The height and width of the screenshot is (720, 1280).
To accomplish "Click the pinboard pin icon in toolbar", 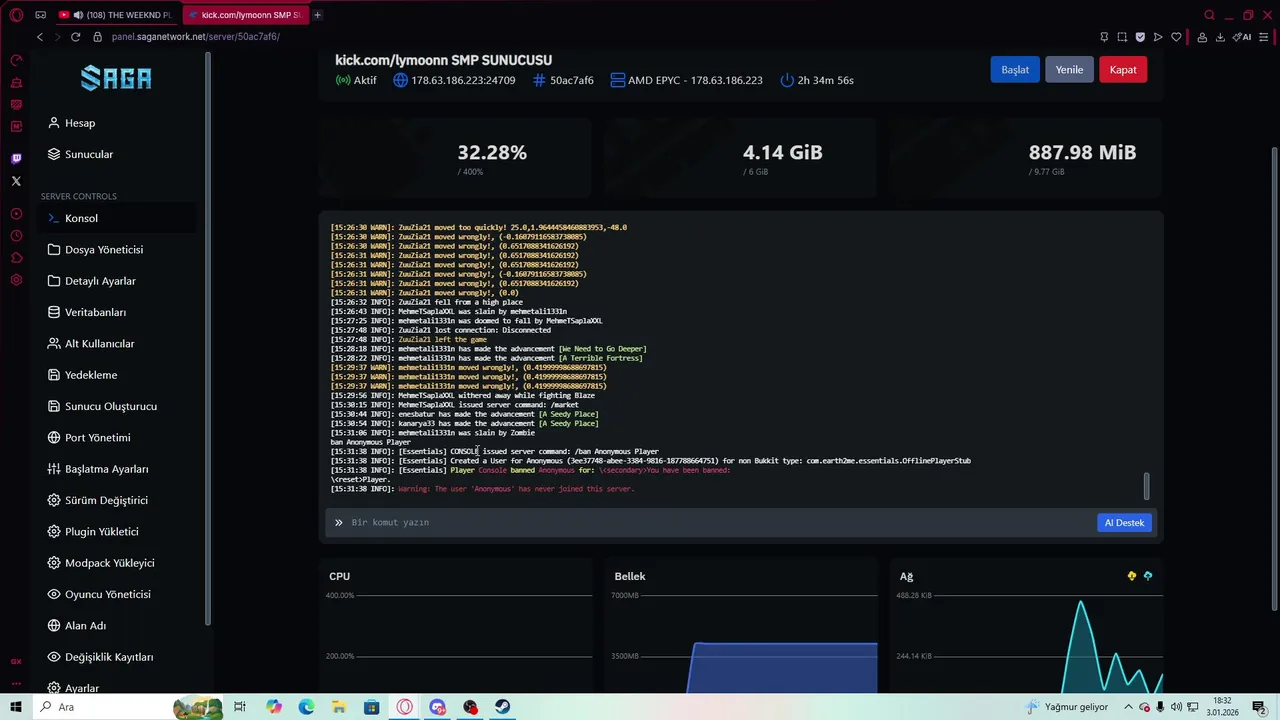I will [1104, 37].
